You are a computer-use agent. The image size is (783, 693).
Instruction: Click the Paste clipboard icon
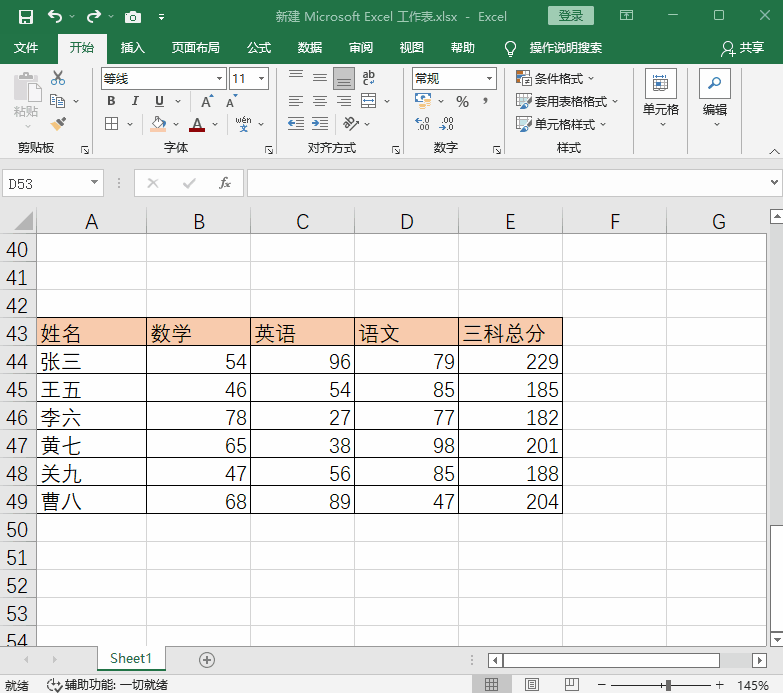click(27, 87)
